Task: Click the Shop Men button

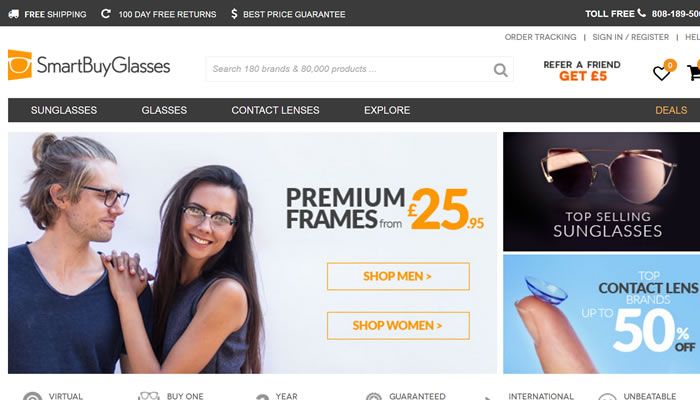Action: point(398,276)
